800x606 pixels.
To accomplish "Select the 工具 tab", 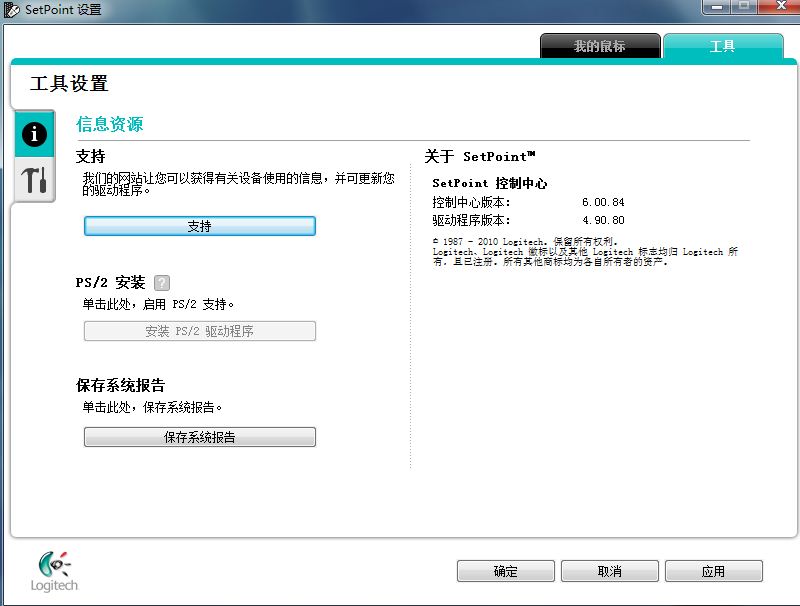I will [722, 46].
